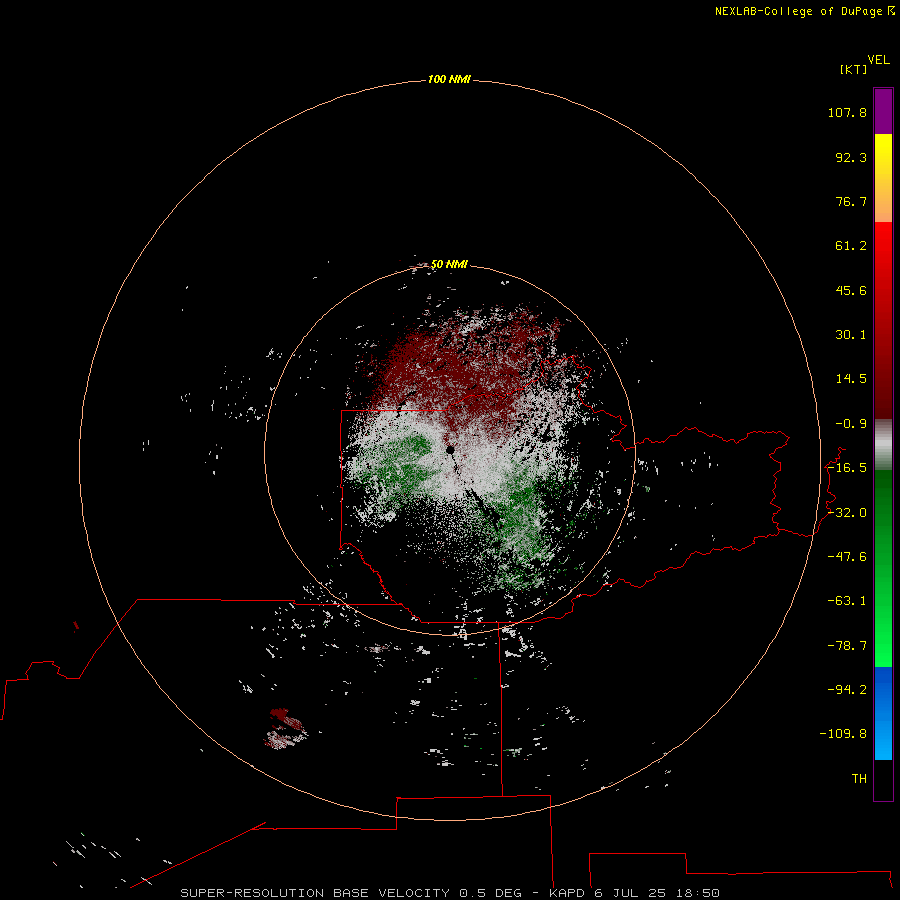The image size is (900, 900).
Task: Select the 92.3 legend value
Action: pos(851,157)
